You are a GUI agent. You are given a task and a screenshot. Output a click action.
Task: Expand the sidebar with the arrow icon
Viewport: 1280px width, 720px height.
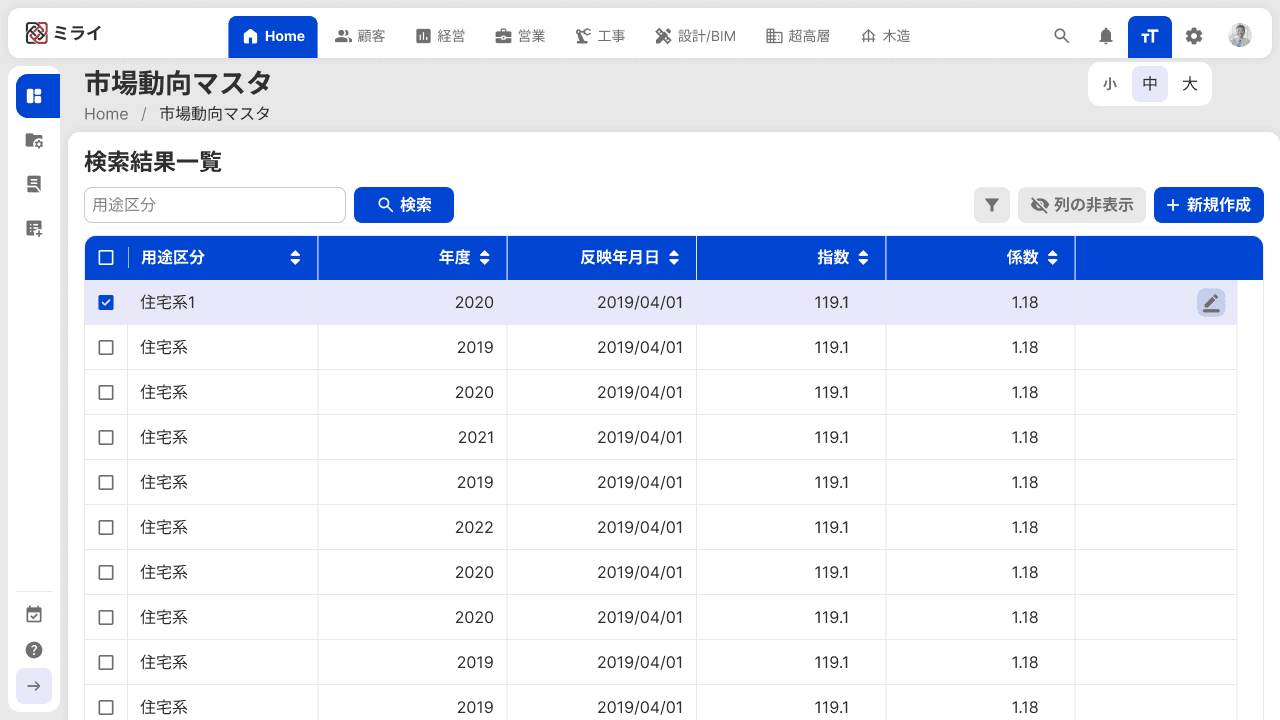34,686
